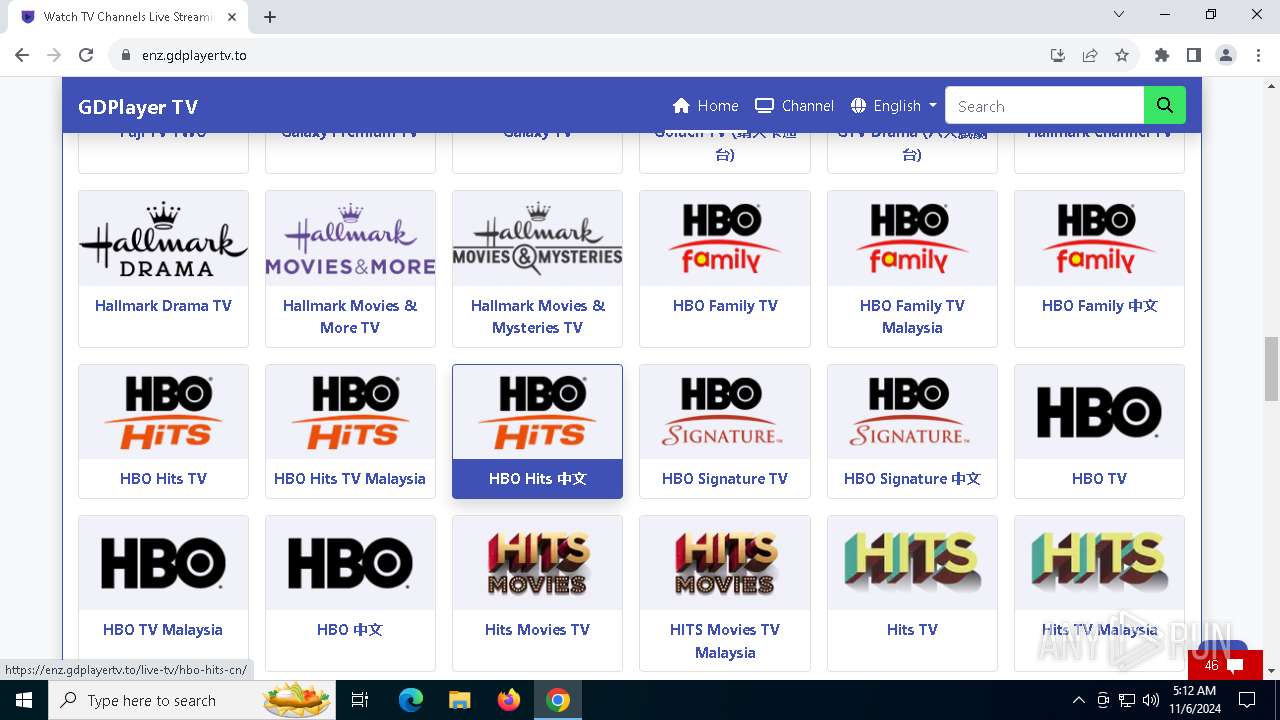
Task: Click the taskbar search box
Action: pyautogui.click(x=192, y=700)
